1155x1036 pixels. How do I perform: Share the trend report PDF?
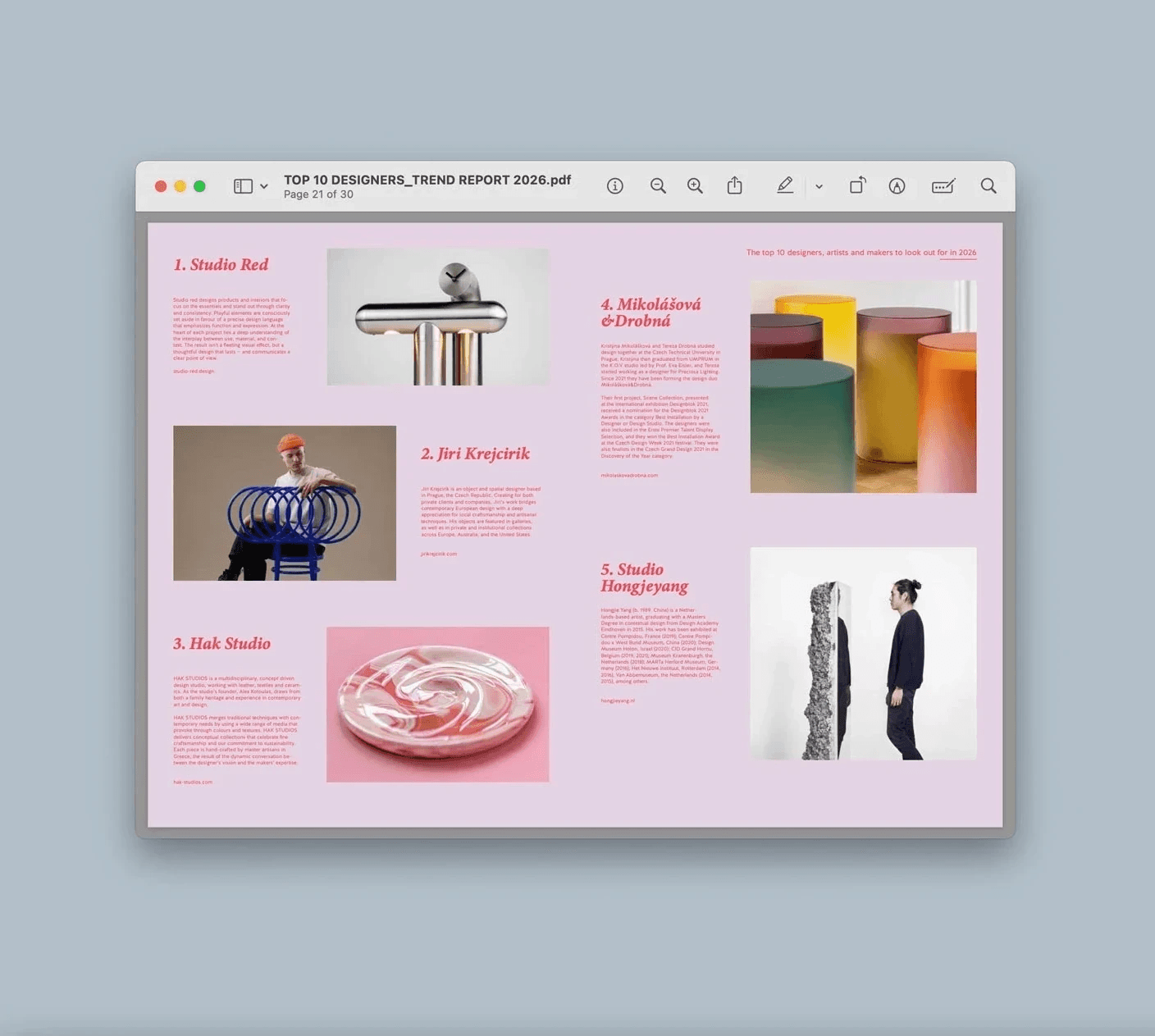point(734,185)
